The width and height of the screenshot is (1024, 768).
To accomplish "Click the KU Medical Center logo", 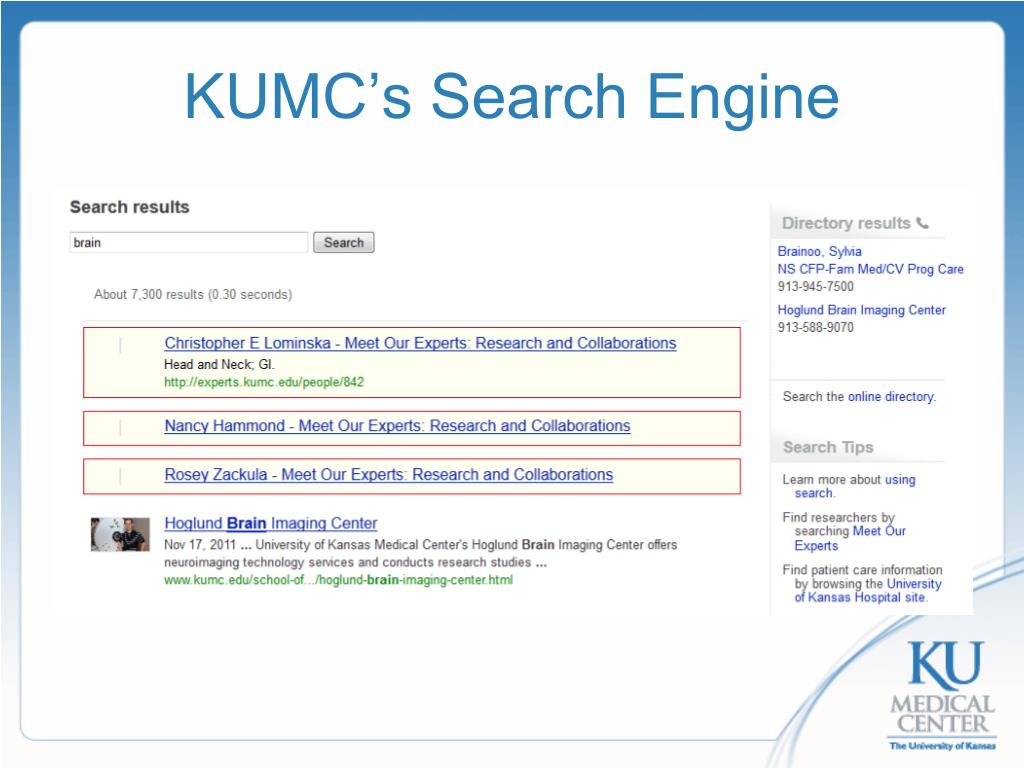I will coord(942,696).
